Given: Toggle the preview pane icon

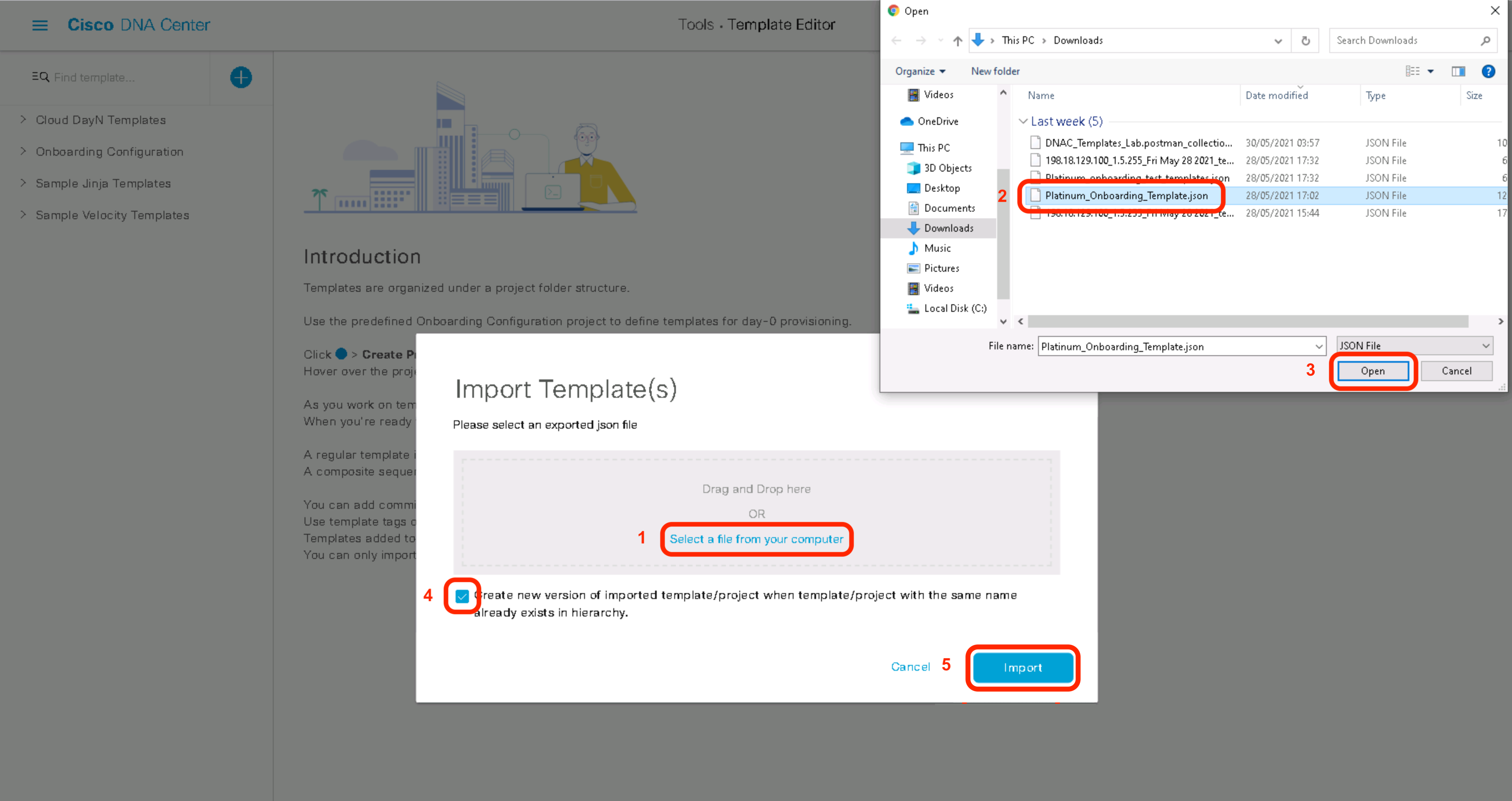Looking at the screenshot, I should click(x=1458, y=72).
